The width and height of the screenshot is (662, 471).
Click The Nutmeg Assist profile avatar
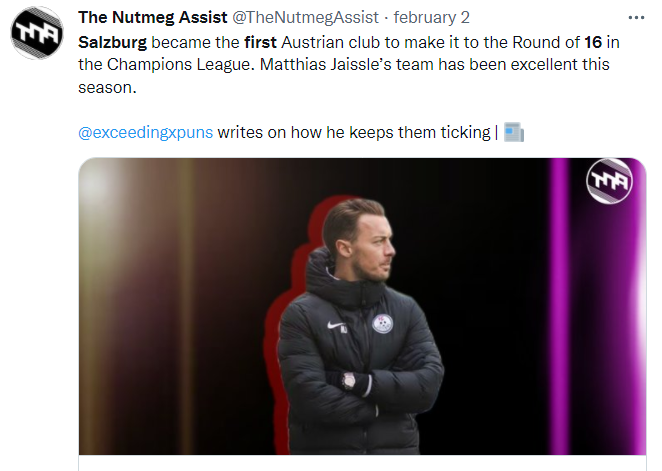click(37, 32)
